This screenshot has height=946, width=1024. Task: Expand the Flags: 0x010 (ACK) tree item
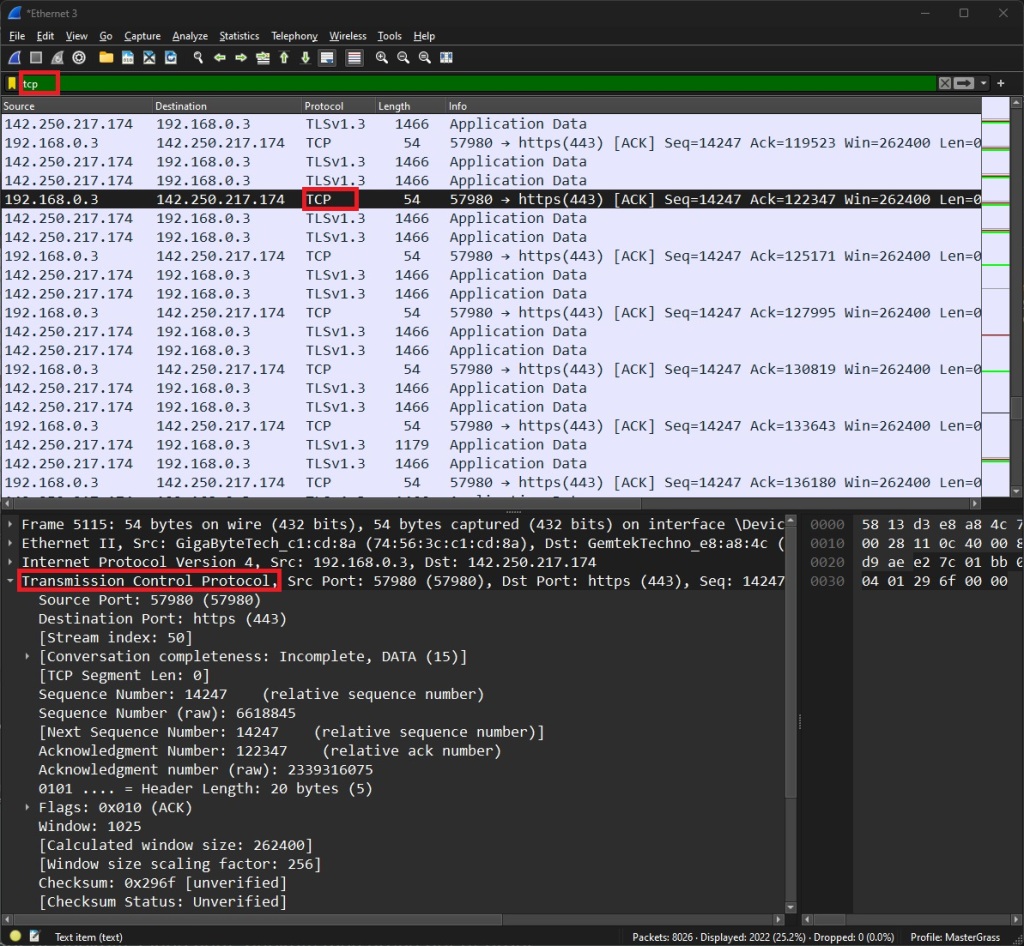[28, 807]
